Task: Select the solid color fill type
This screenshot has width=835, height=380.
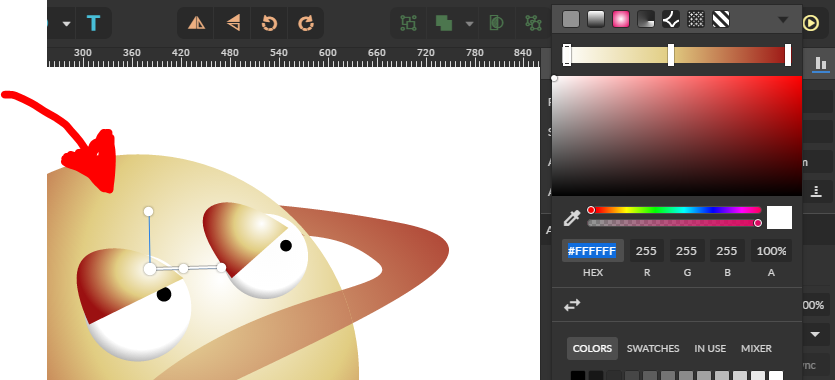Action: point(571,20)
